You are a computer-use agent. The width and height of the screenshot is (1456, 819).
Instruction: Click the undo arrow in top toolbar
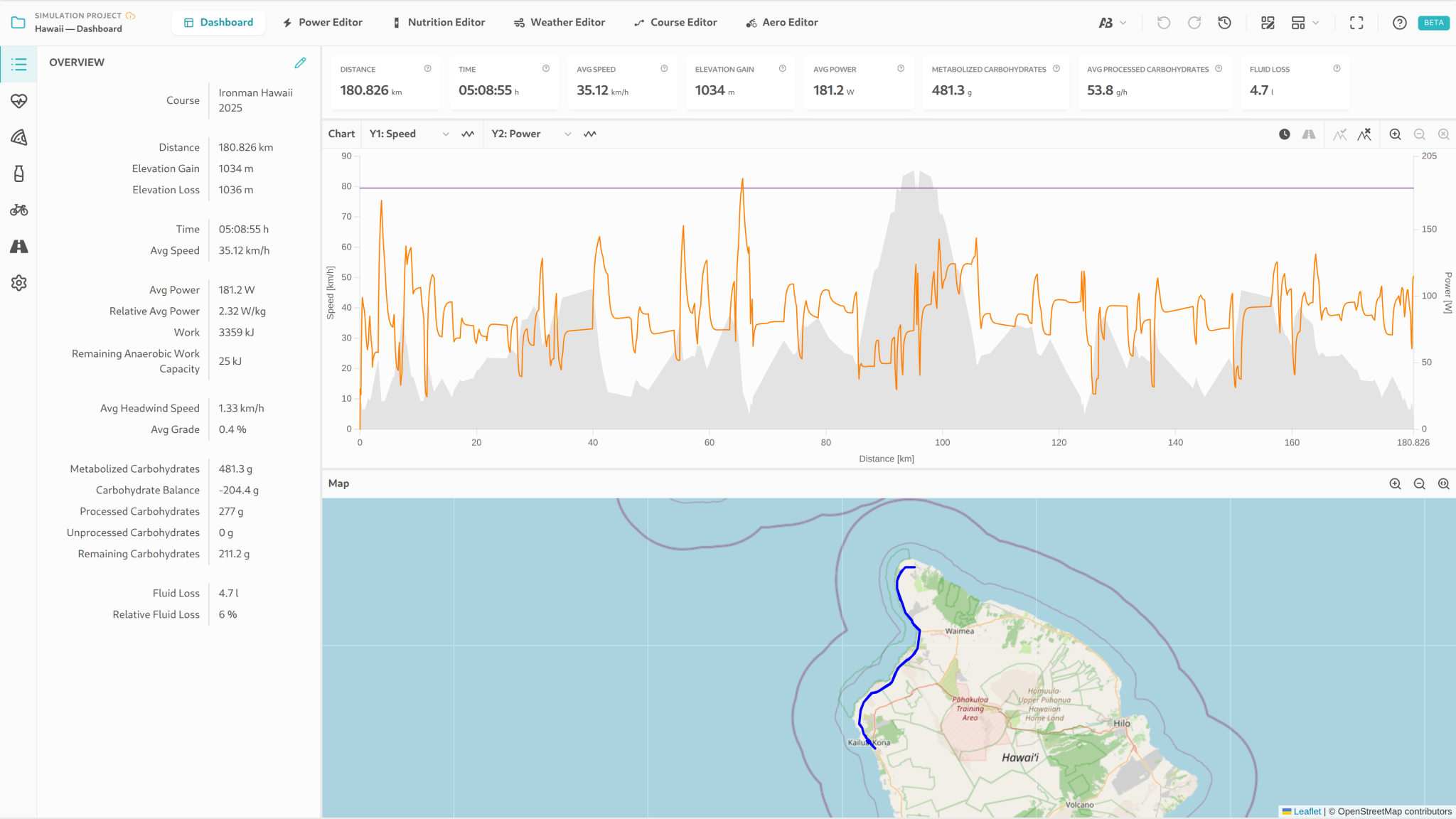tap(1164, 23)
